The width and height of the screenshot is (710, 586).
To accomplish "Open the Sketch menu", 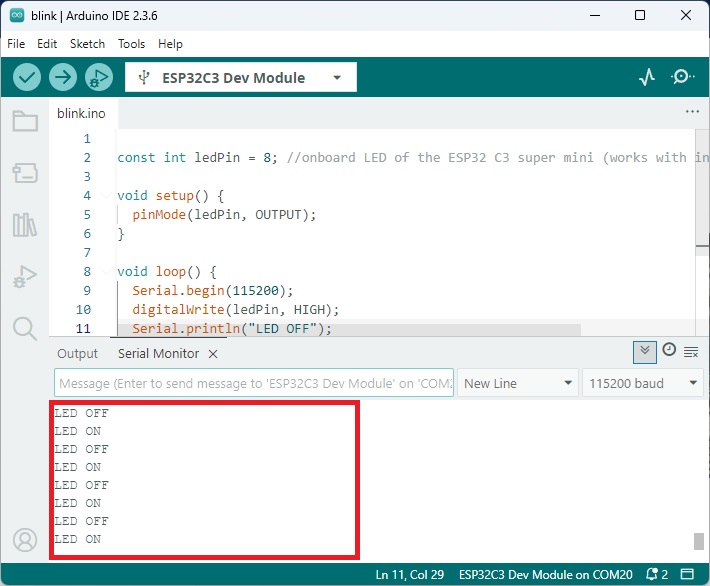I will tap(87, 44).
